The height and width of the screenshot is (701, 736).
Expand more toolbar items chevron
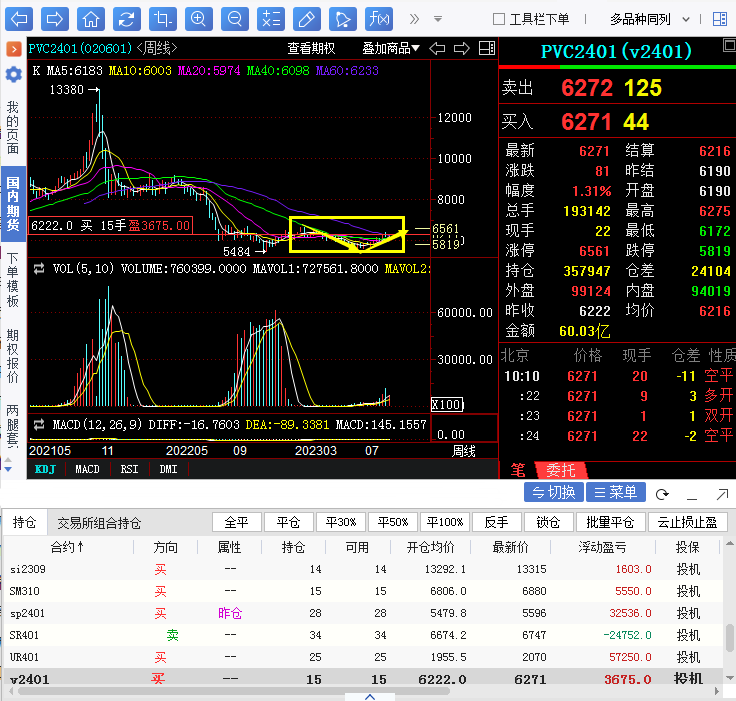coord(414,19)
